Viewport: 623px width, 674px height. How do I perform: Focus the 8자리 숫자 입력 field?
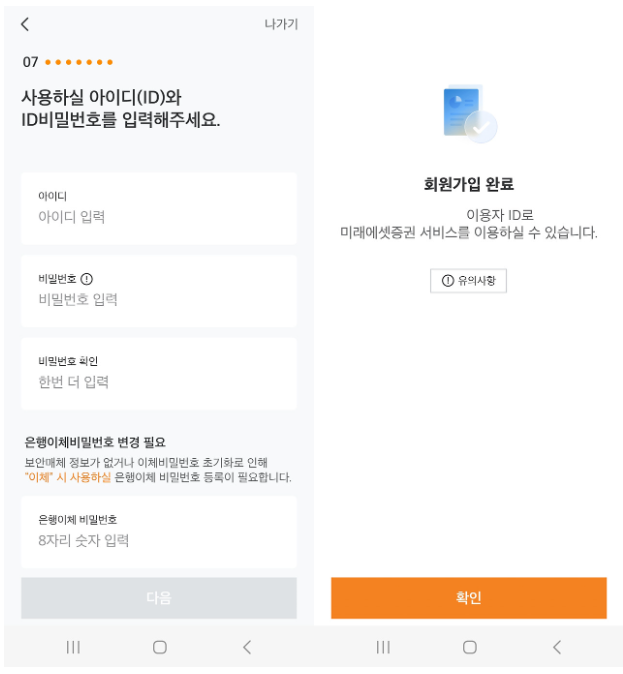coord(159,532)
